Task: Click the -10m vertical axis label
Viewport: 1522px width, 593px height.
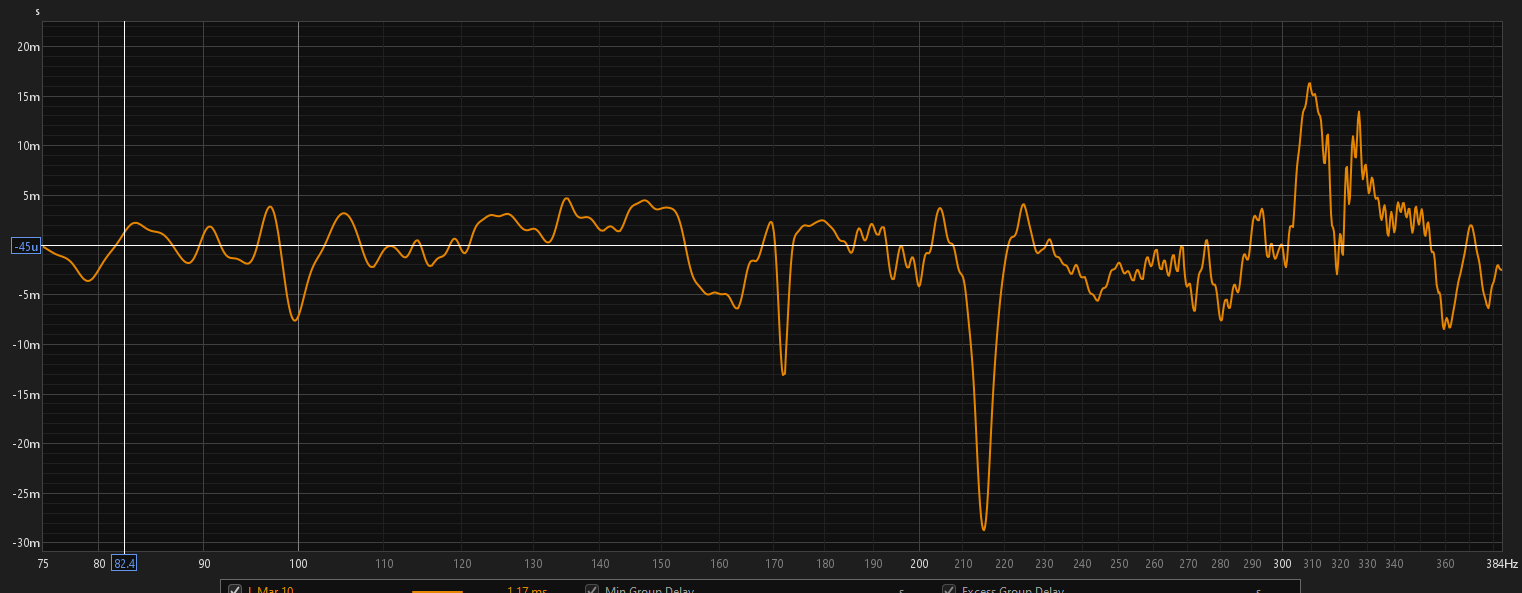Action: pos(27,345)
